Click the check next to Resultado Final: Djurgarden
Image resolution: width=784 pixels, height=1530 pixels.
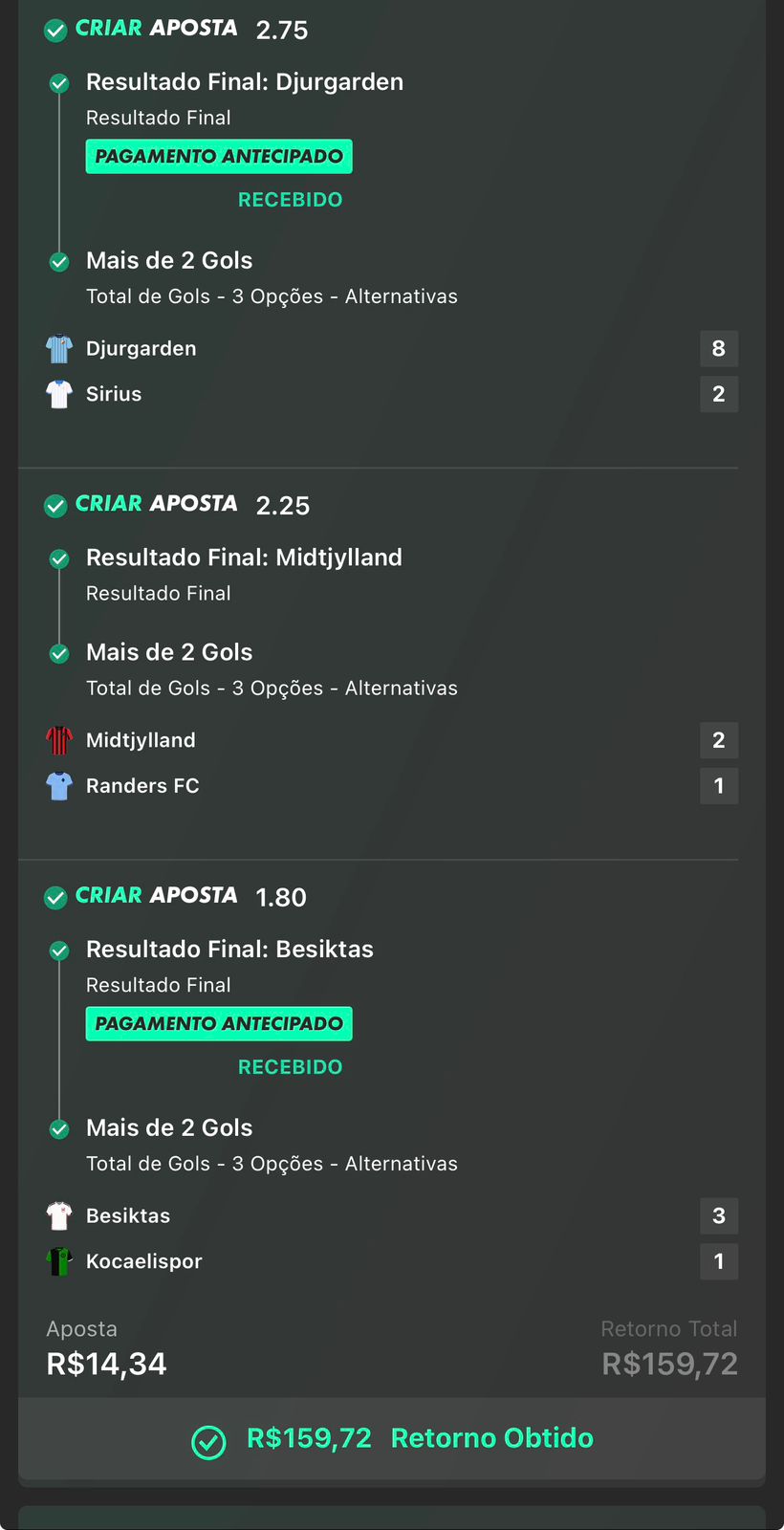[59, 83]
